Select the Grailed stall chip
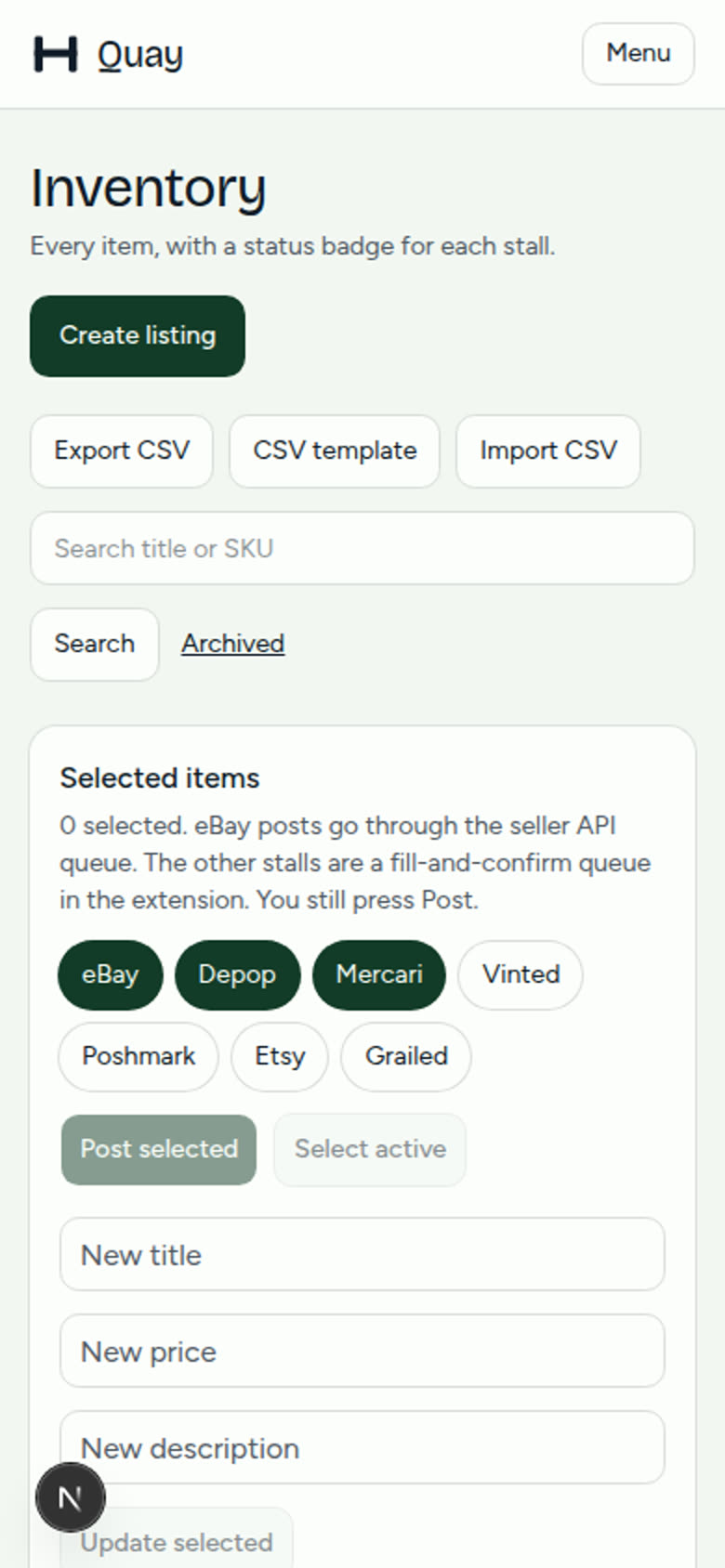The width and height of the screenshot is (725, 1568). tap(406, 1057)
